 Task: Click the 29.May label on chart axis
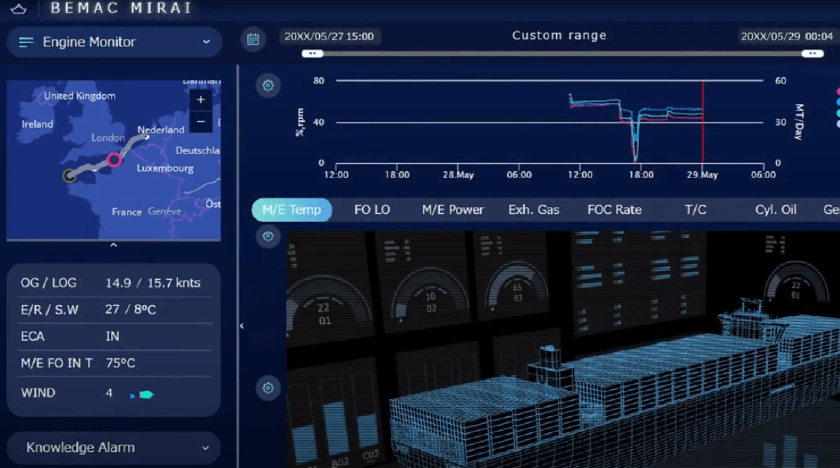tap(702, 175)
